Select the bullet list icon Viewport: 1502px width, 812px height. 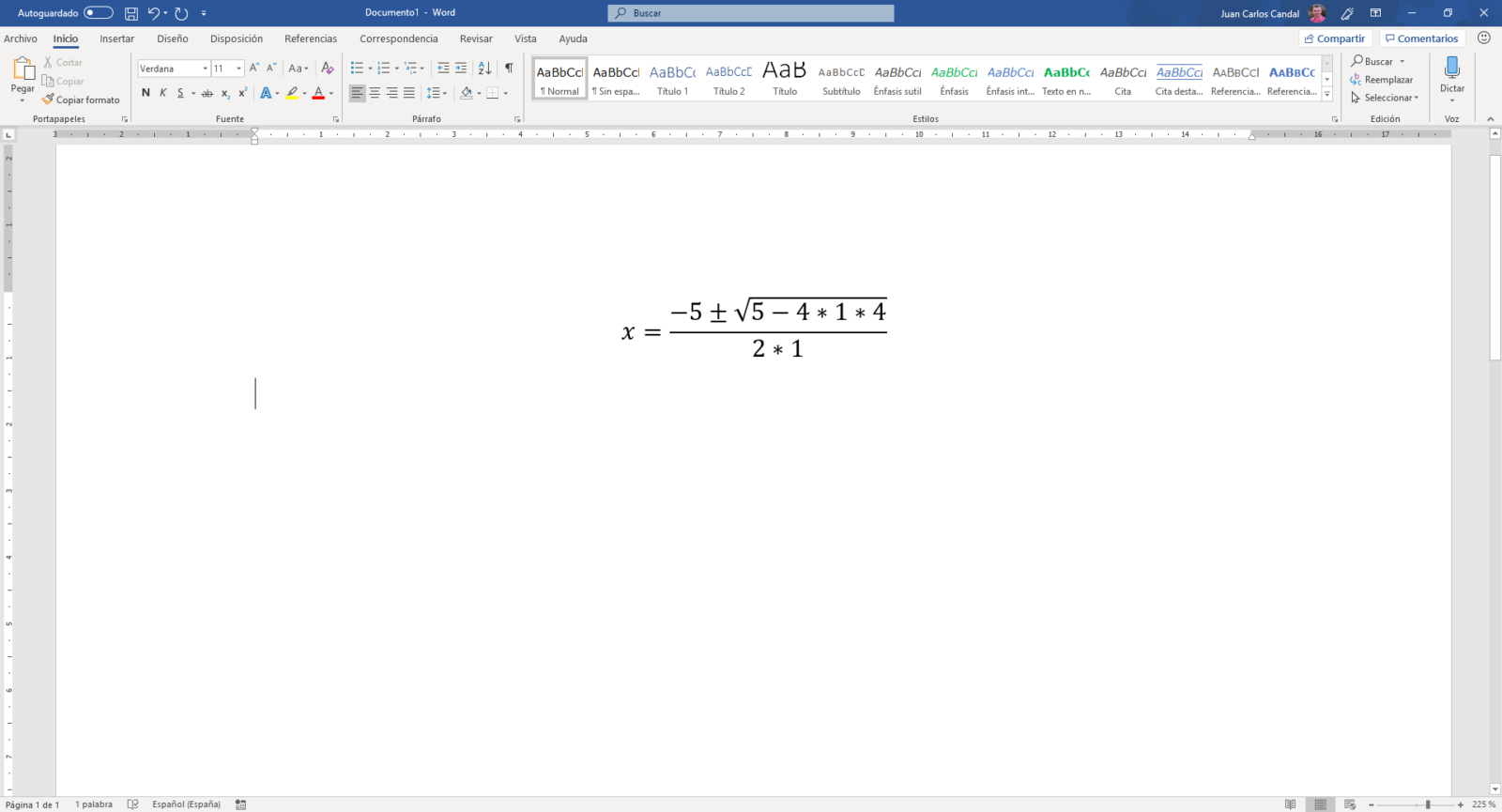tap(357, 69)
